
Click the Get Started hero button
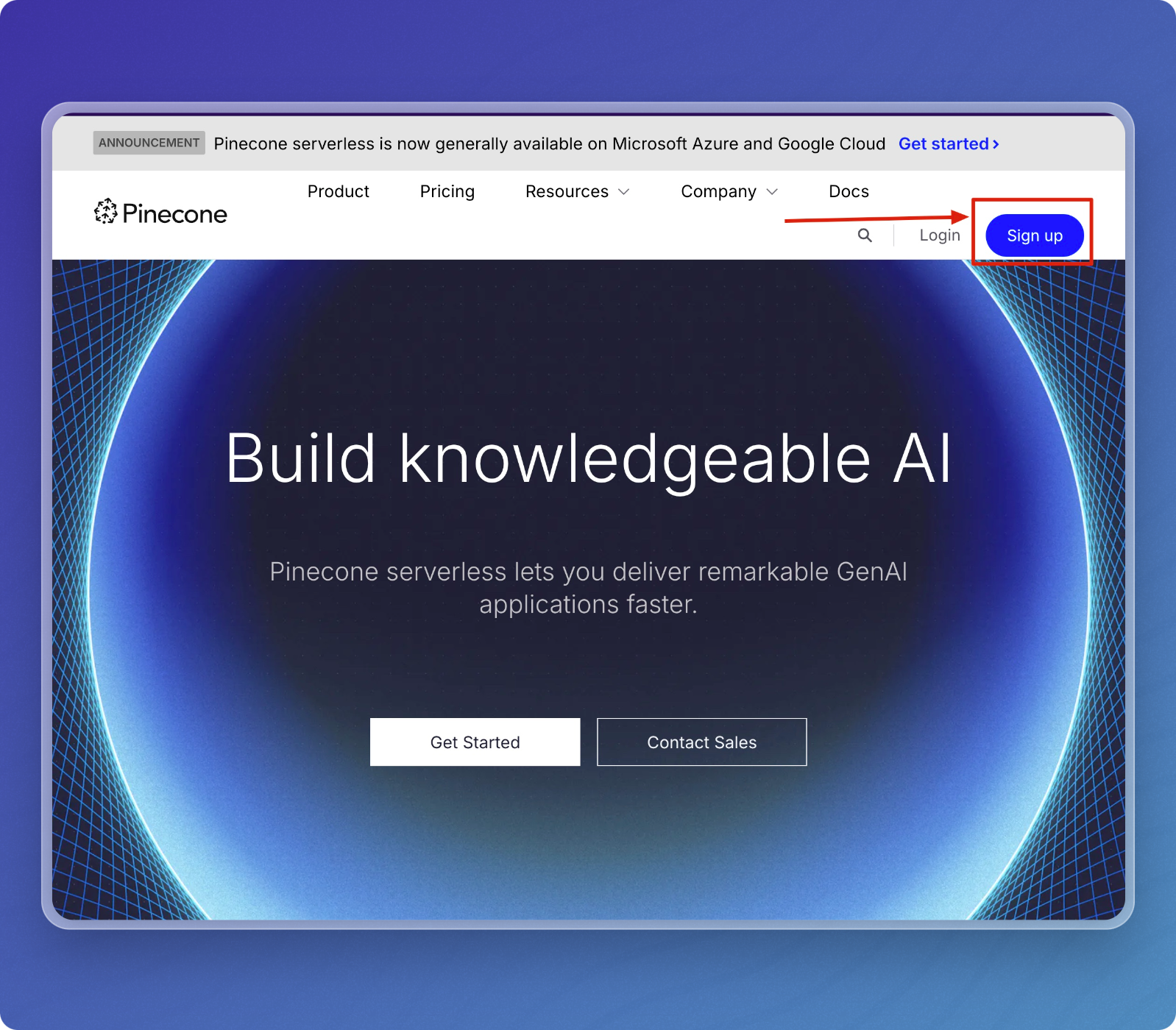tap(475, 742)
